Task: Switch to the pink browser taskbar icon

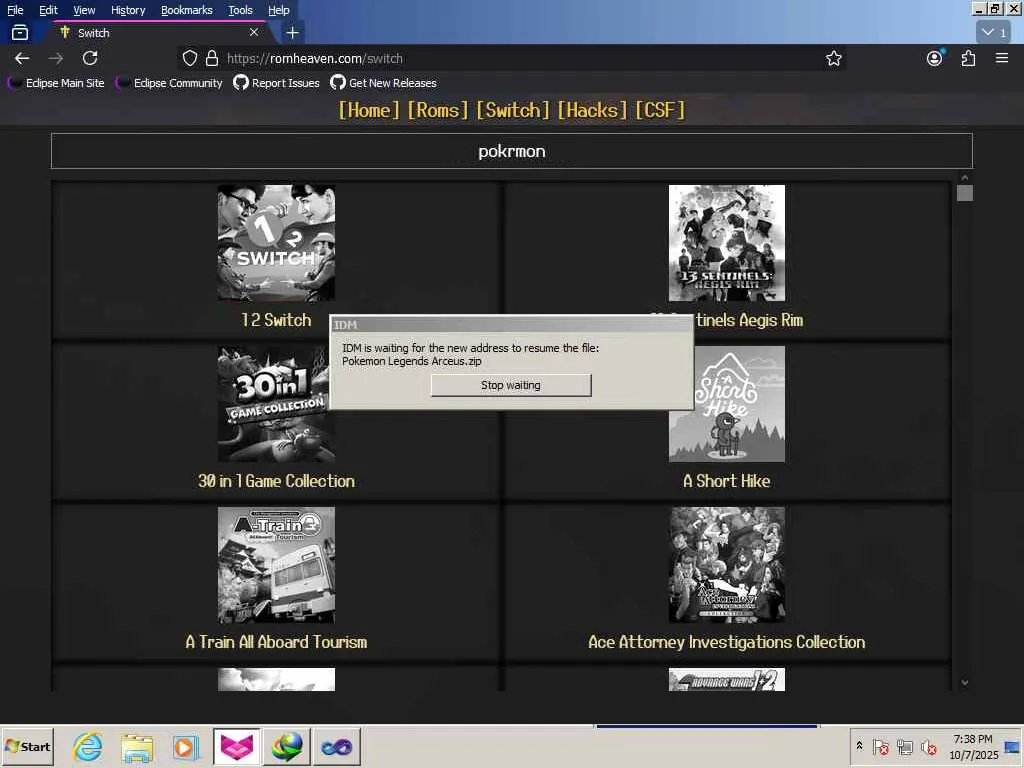Action: coord(236,746)
